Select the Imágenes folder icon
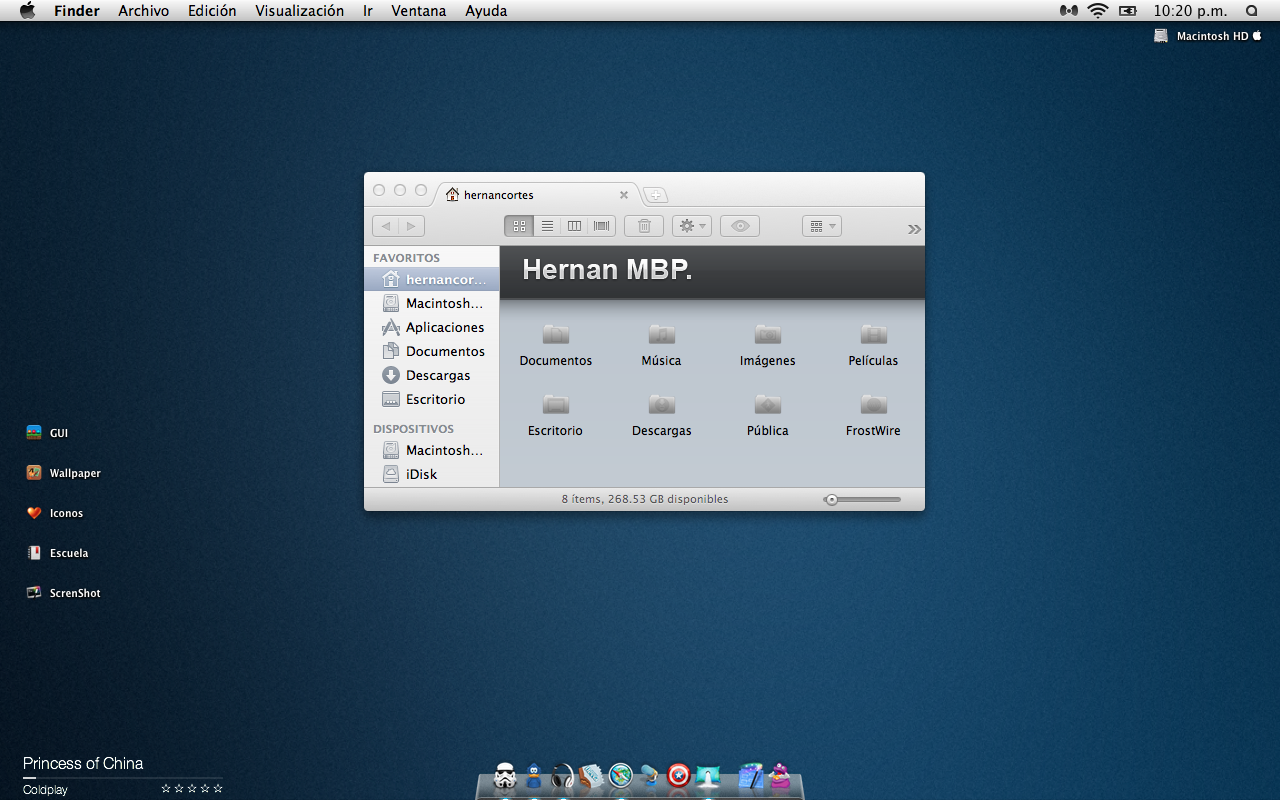Viewport: 1280px width, 800px height. tap(768, 334)
